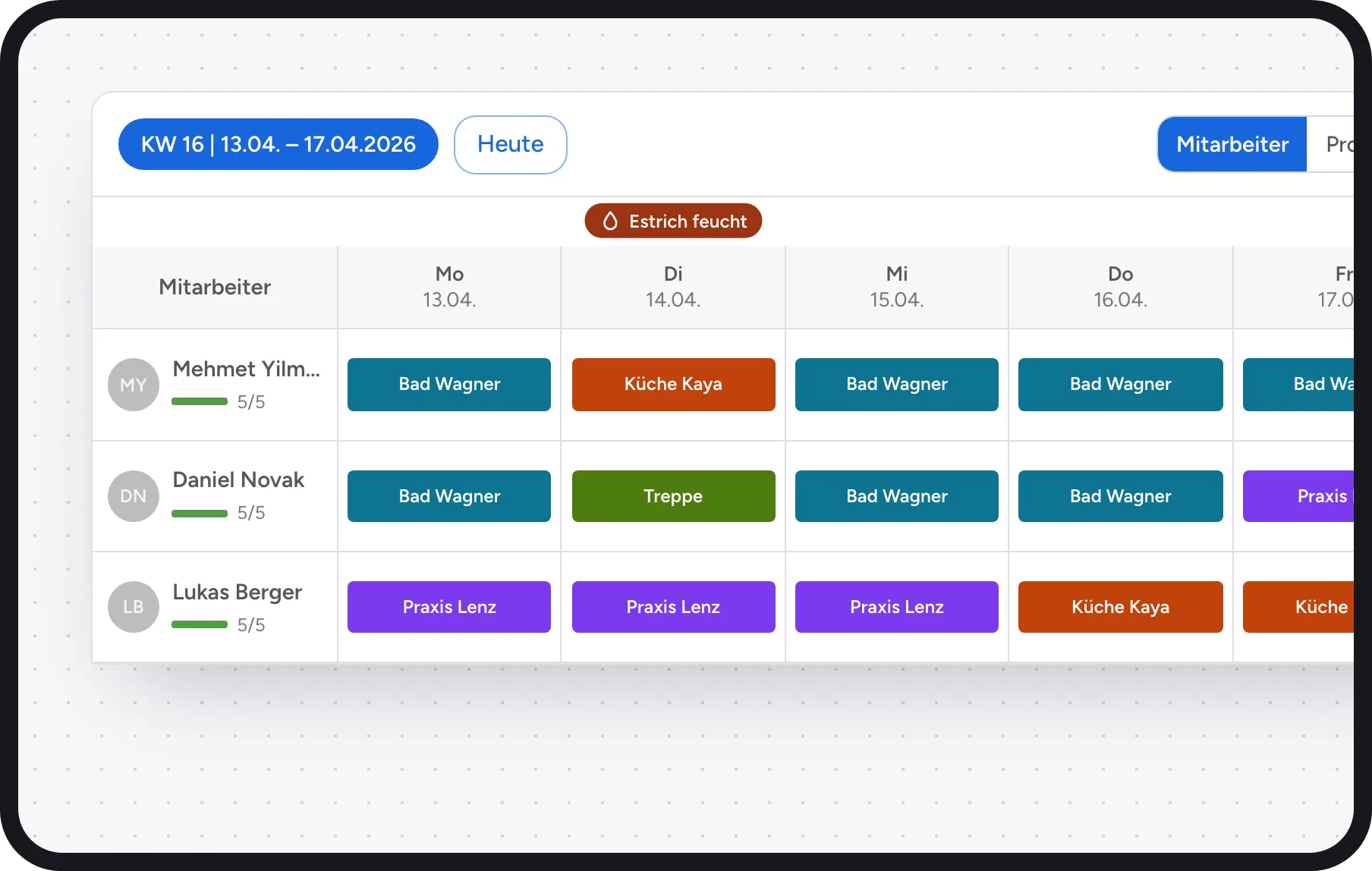Click the Di 14.04. column header

[673, 287]
